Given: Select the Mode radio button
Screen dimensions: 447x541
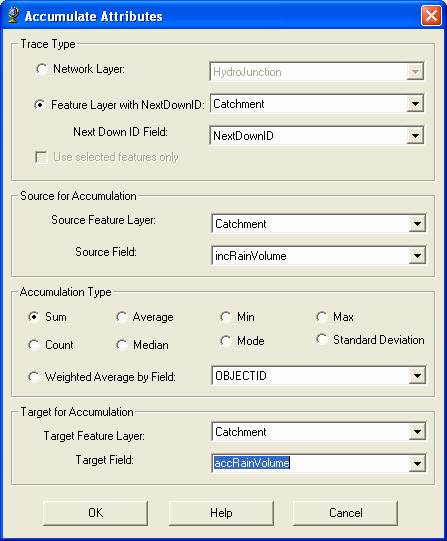Looking at the screenshot, I should tap(226, 341).
